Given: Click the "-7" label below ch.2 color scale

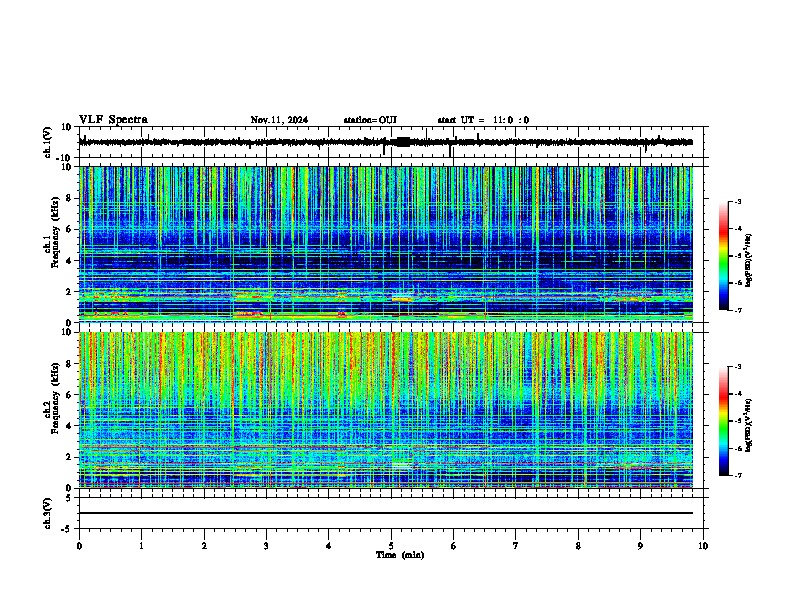Looking at the screenshot, I should pos(737,475).
